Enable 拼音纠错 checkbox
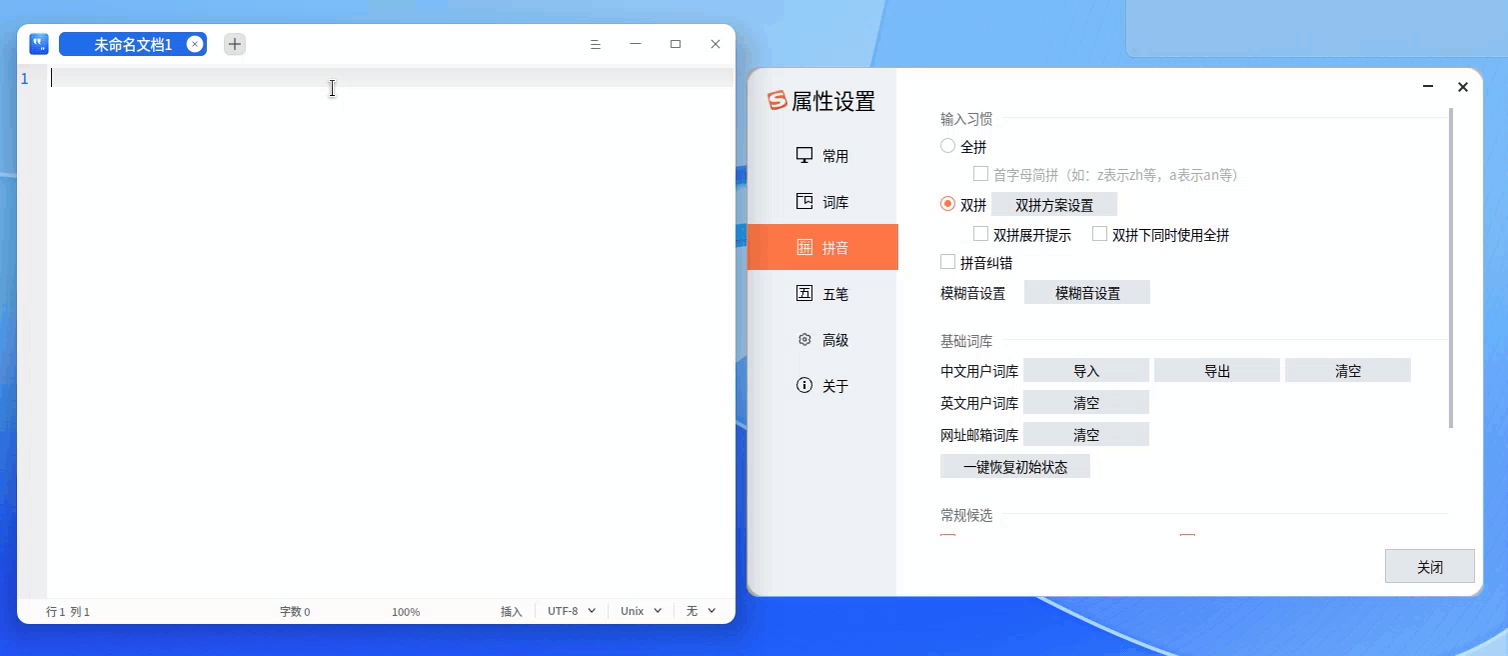The height and width of the screenshot is (656, 1508). tap(948, 262)
